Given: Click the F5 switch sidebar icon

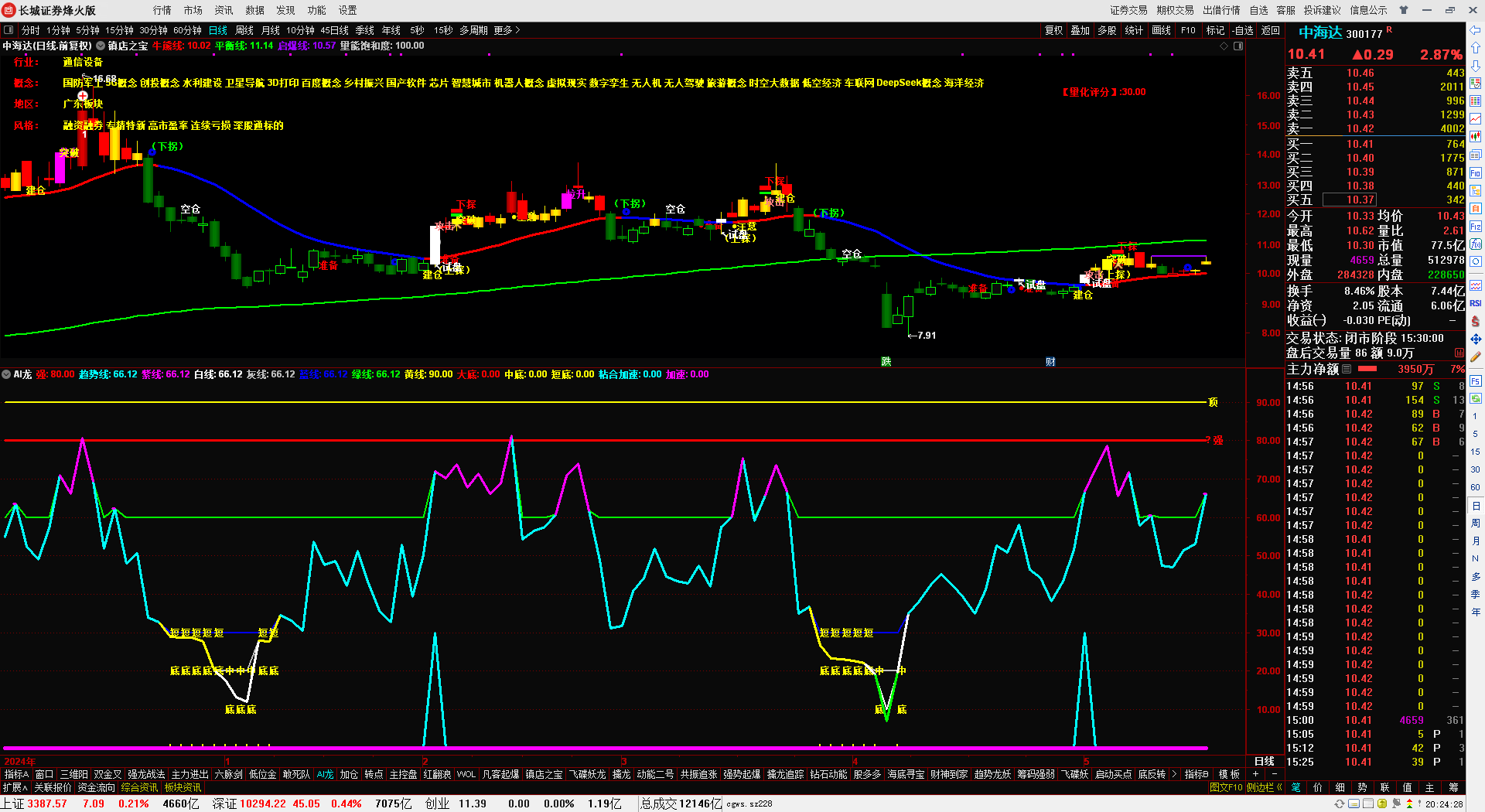Looking at the screenshot, I should coord(1476,381).
